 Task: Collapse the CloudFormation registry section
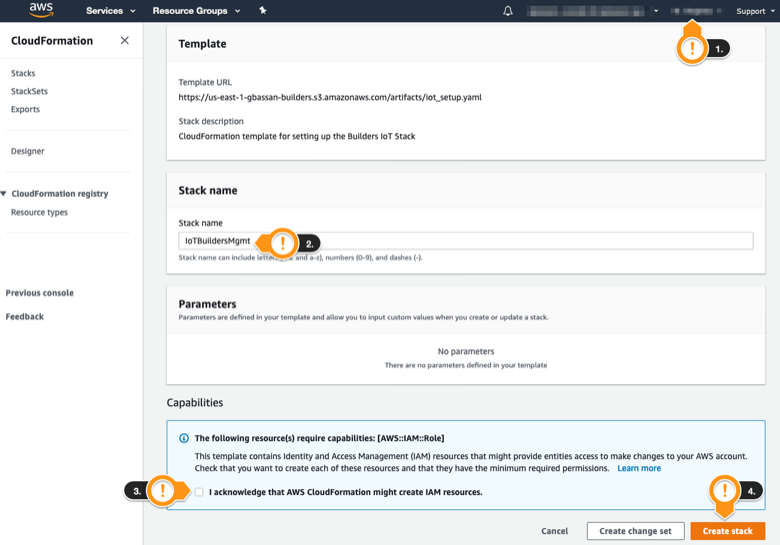point(3,193)
